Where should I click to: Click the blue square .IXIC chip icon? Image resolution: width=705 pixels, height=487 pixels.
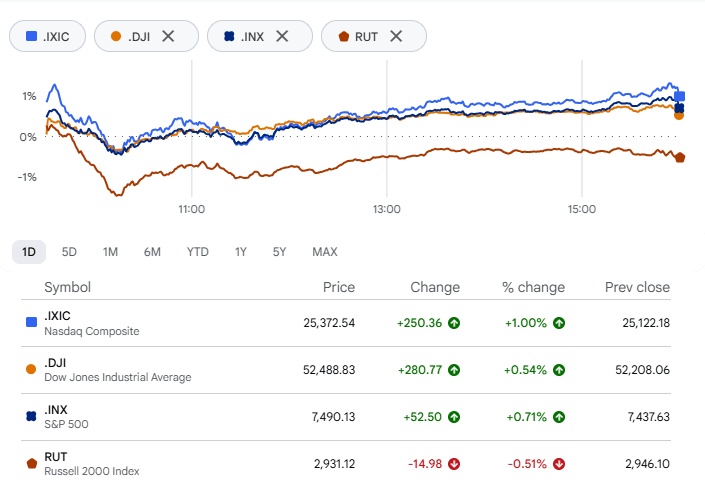pos(31,36)
